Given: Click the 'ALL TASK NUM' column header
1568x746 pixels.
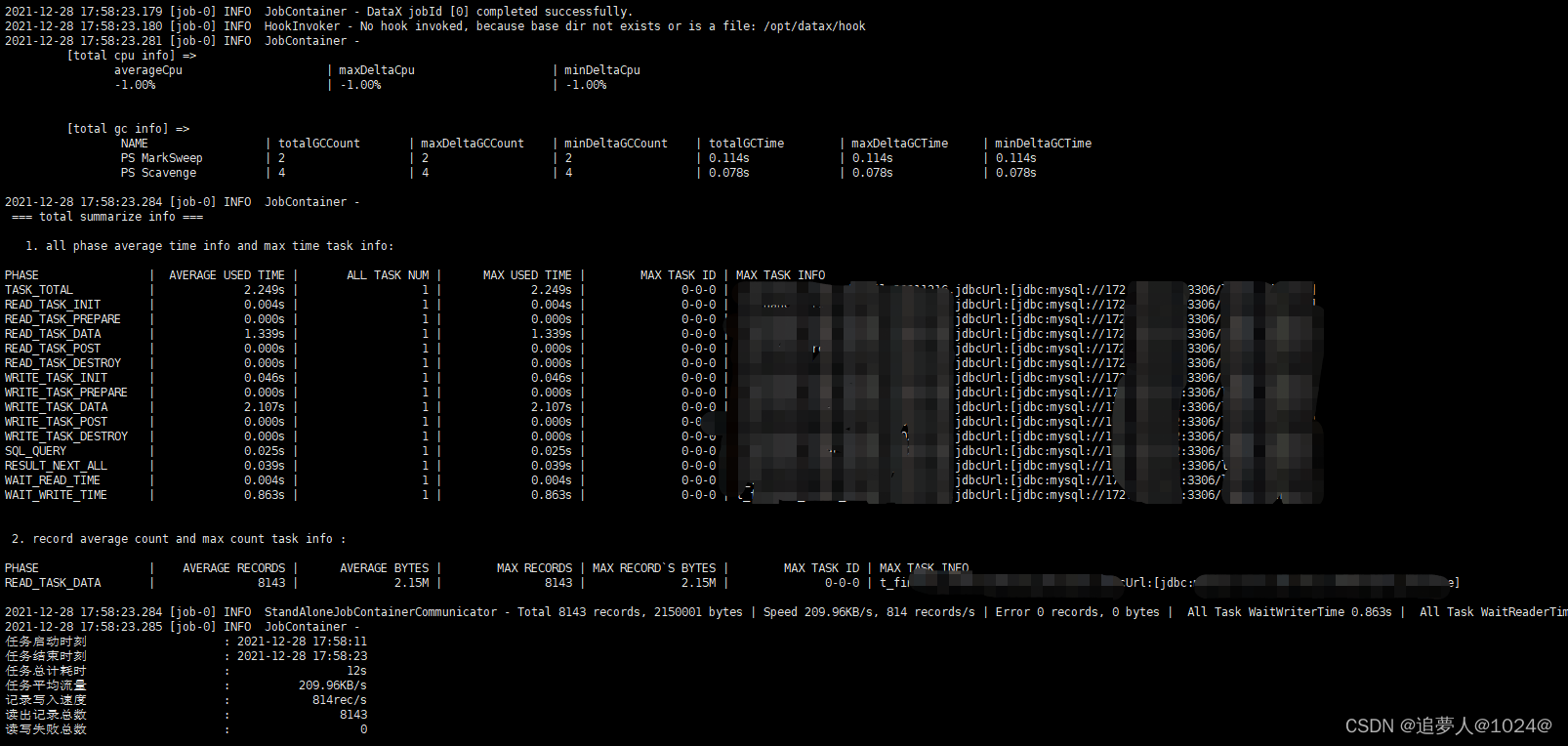Looking at the screenshot, I should (x=388, y=275).
